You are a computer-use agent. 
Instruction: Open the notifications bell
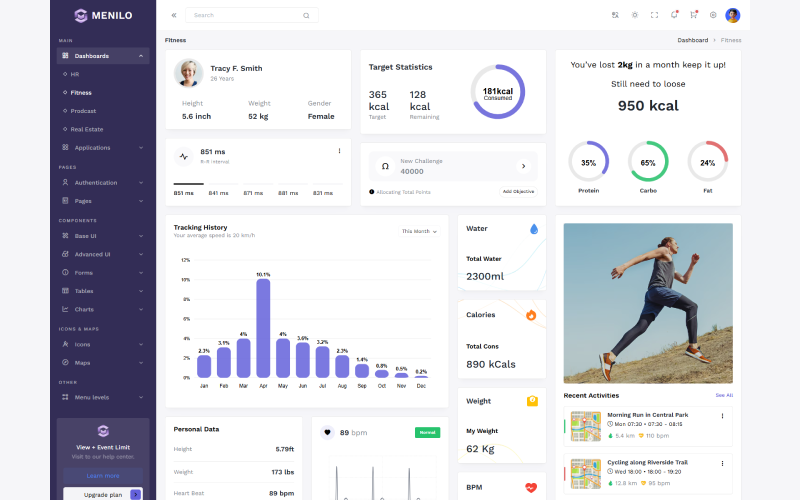click(674, 15)
